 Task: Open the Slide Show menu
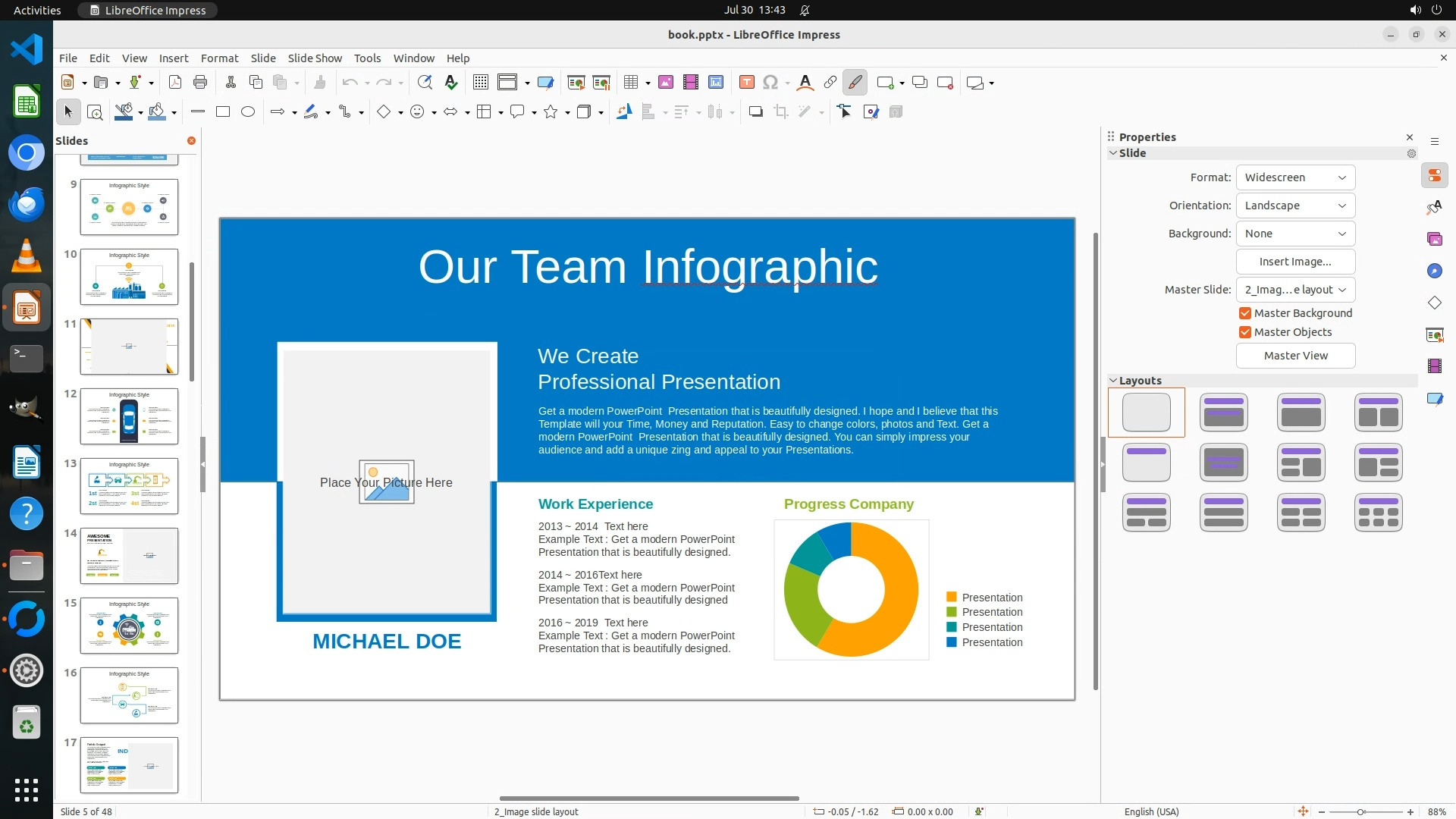point(315,58)
